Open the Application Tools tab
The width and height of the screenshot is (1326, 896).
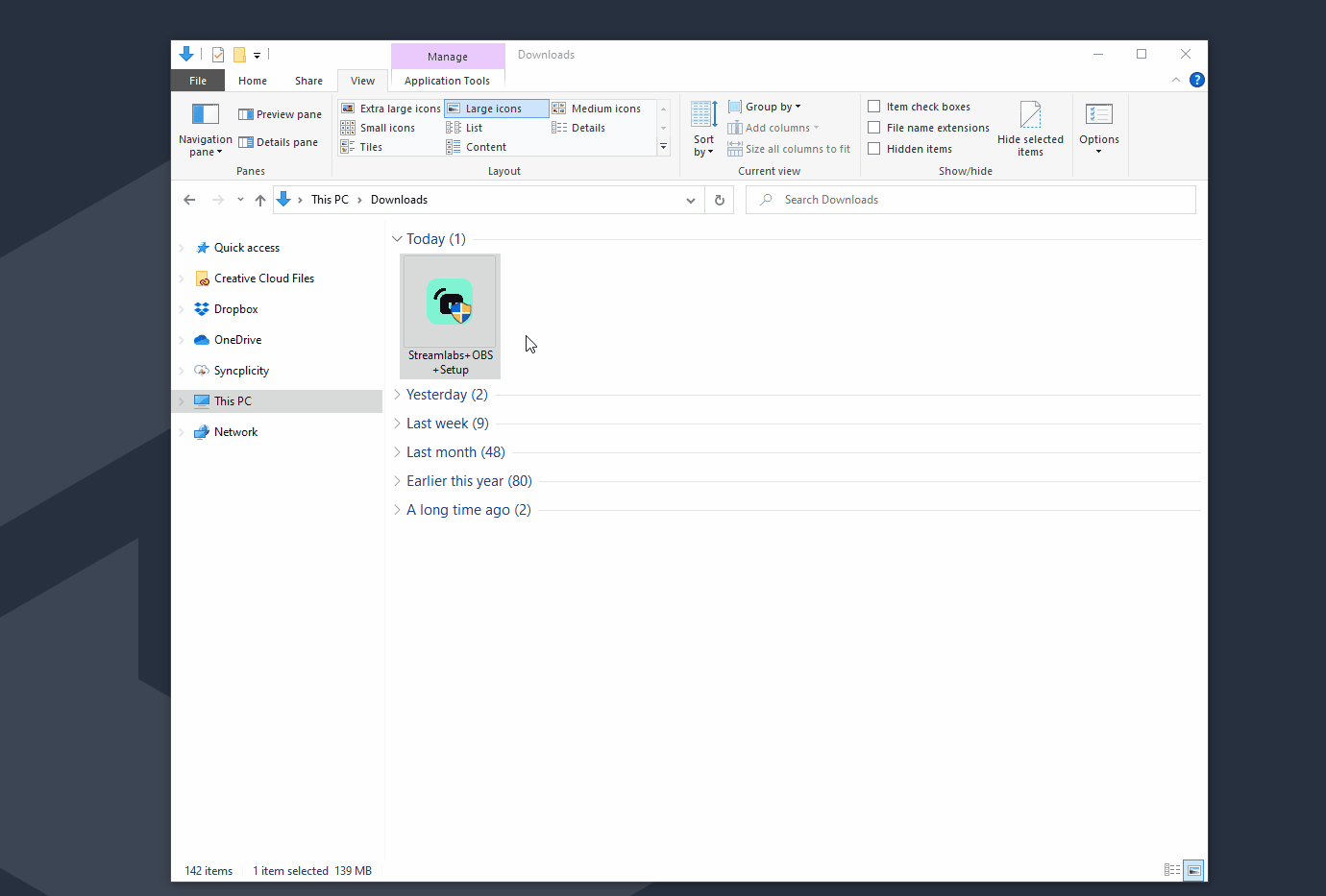click(x=447, y=80)
